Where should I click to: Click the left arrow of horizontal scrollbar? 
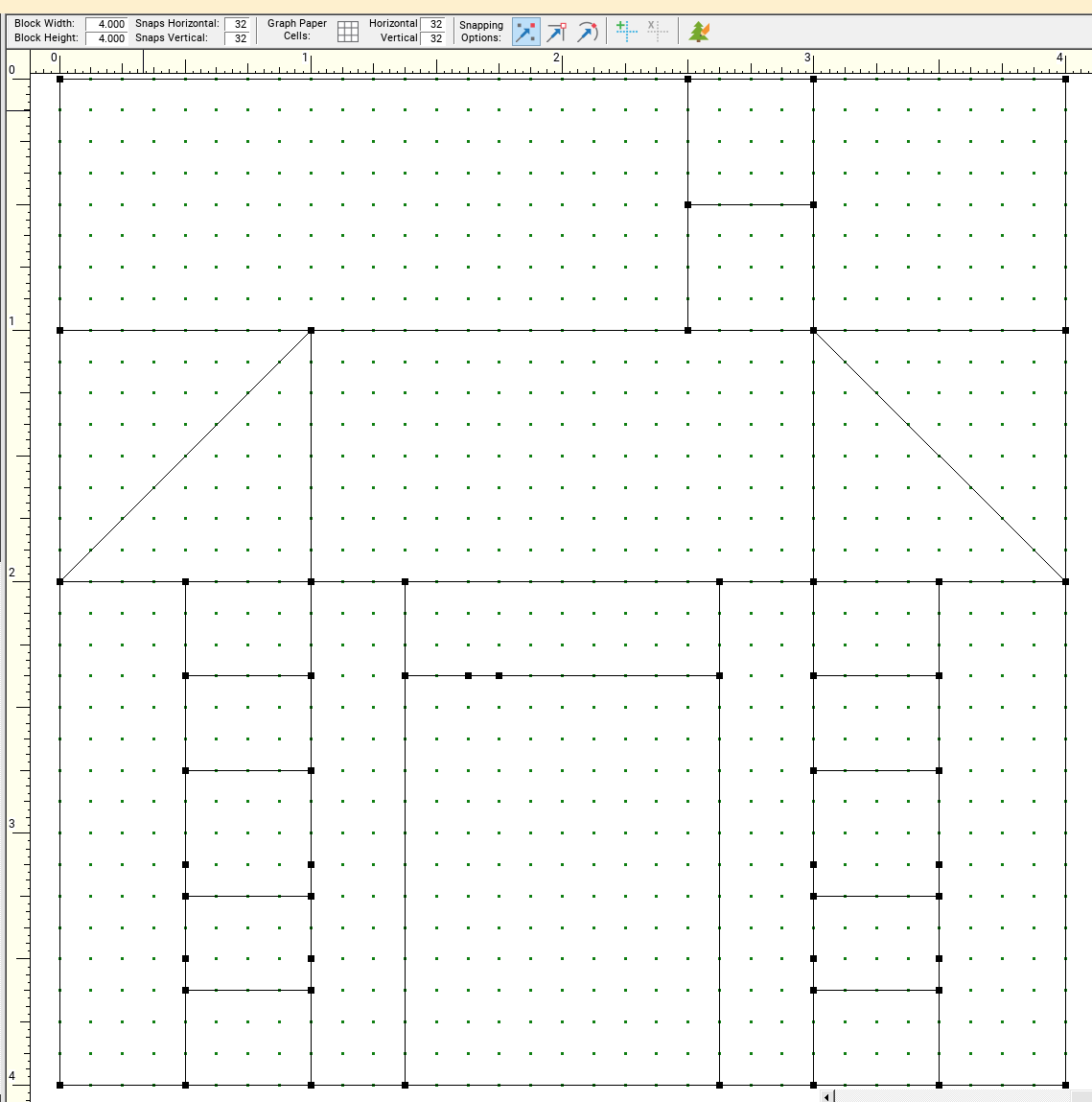828,1095
